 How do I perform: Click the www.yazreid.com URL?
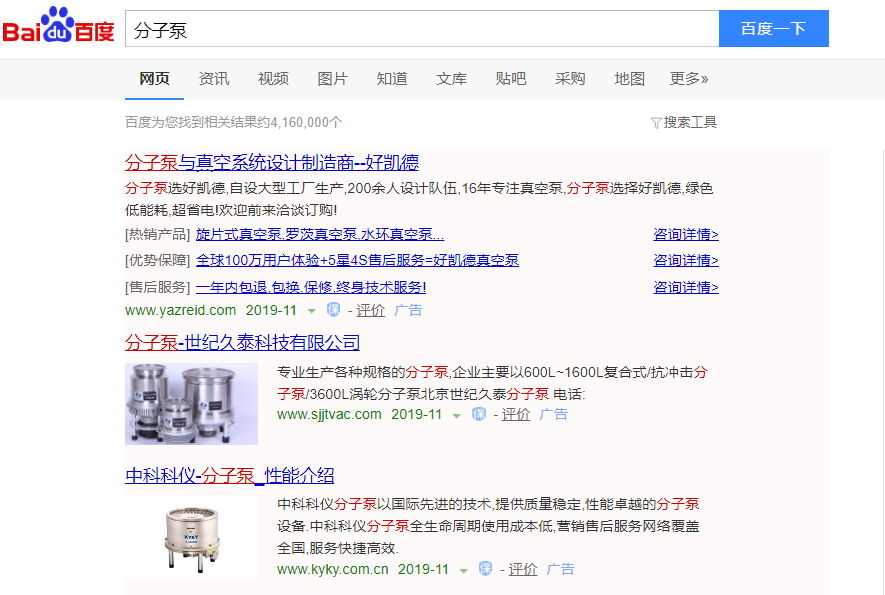181,310
